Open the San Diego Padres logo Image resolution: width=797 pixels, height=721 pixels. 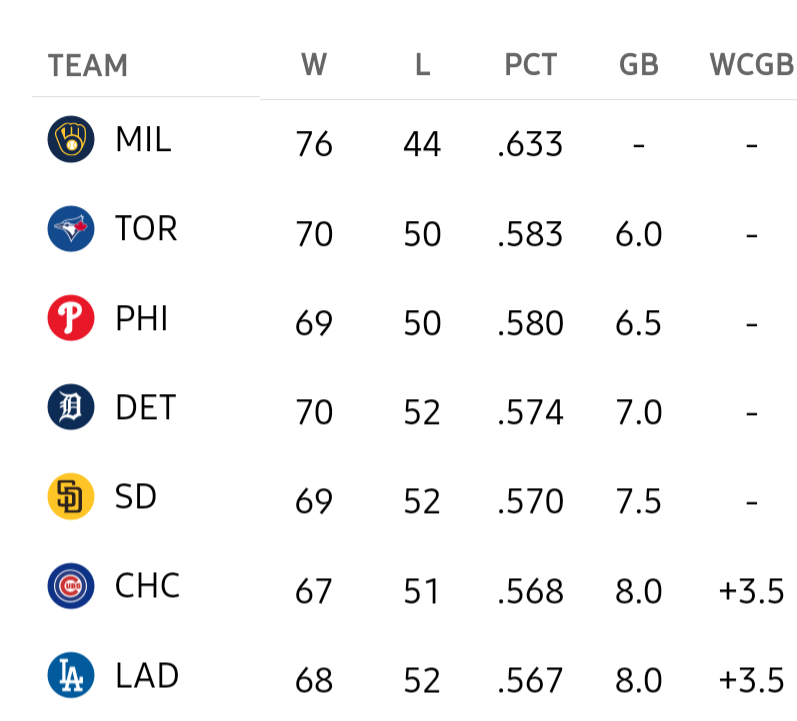click(x=71, y=496)
